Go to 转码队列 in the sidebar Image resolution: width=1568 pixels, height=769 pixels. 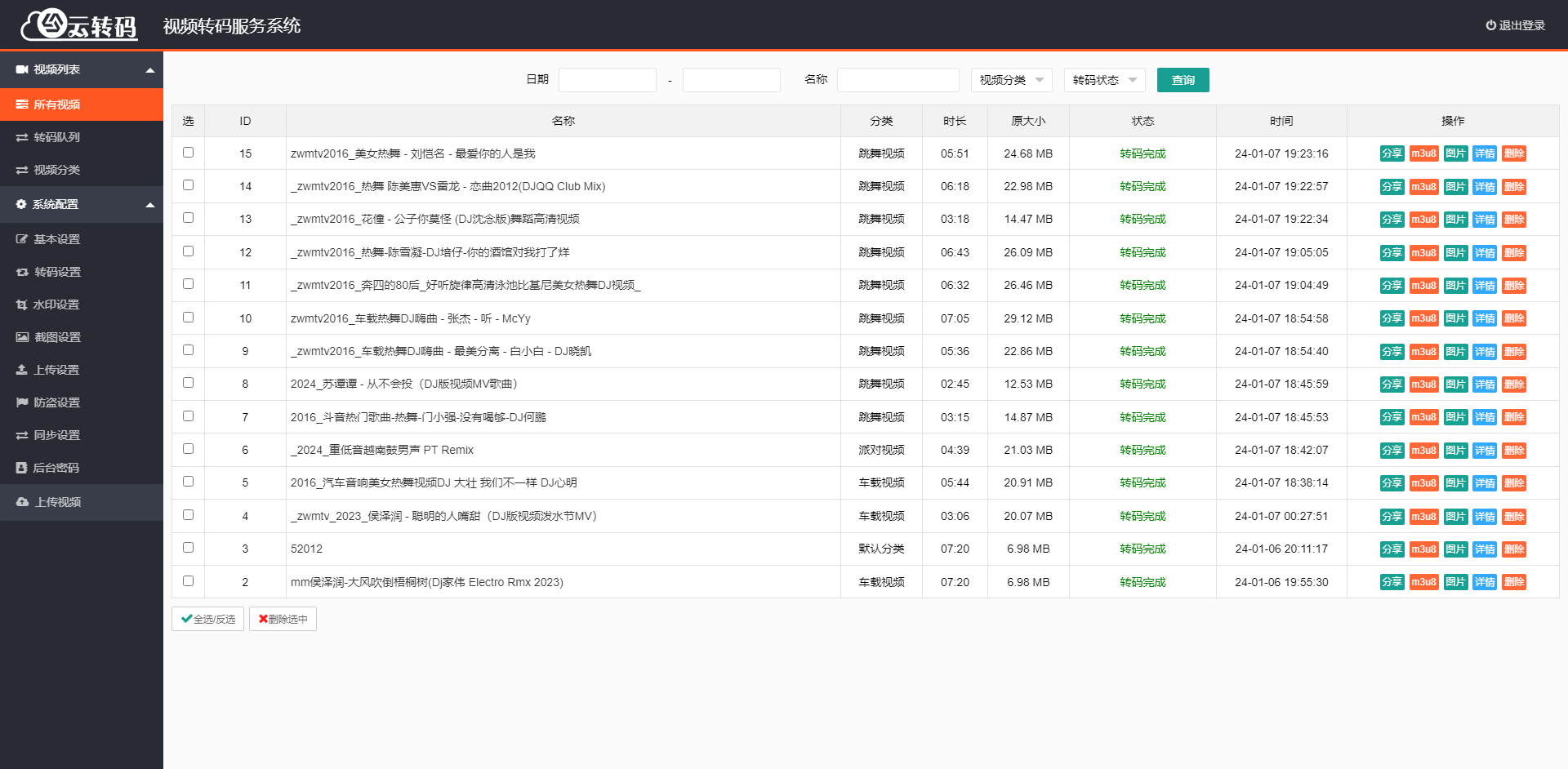(x=82, y=137)
